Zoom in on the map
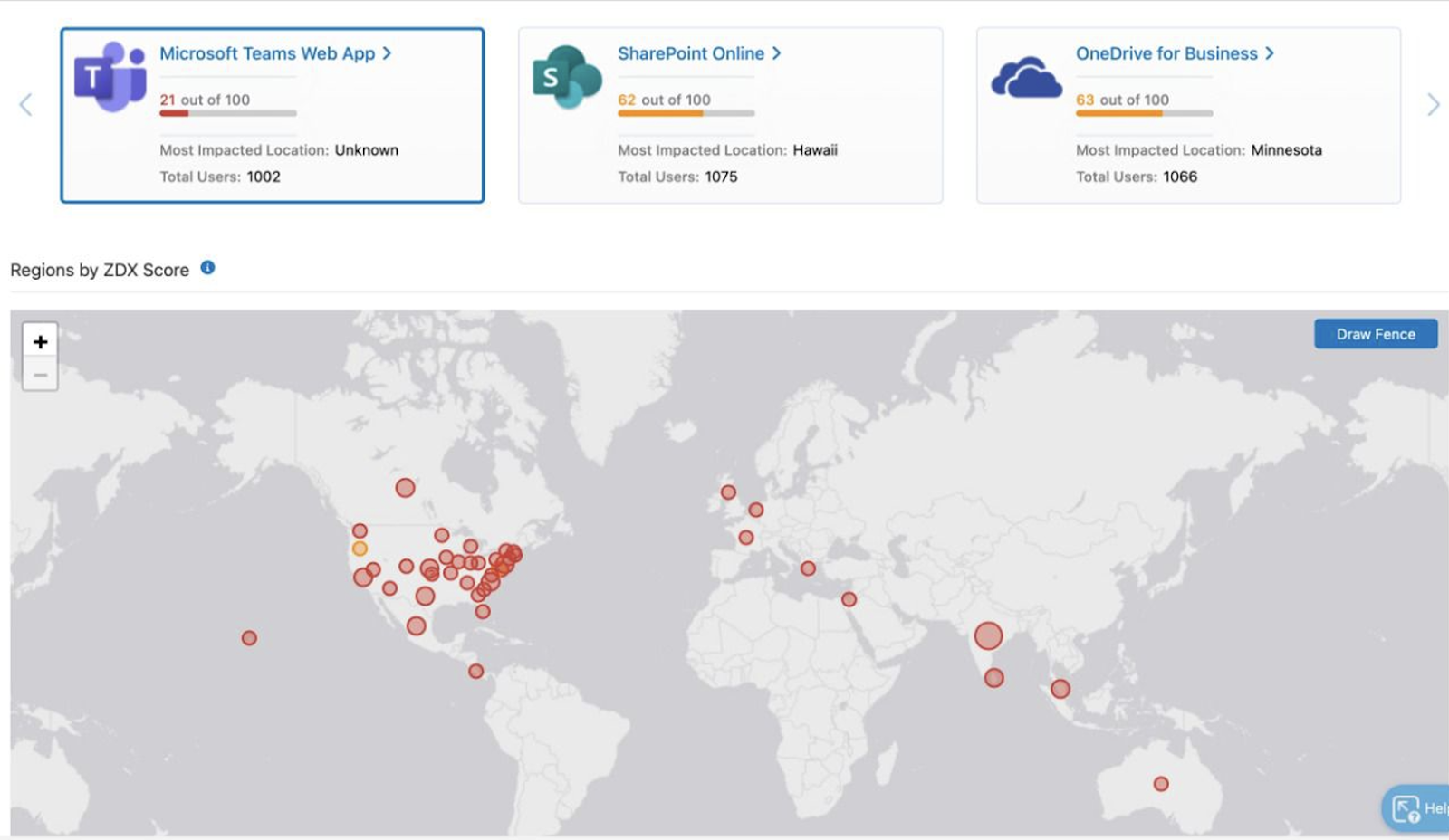 [x=40, y=341]
